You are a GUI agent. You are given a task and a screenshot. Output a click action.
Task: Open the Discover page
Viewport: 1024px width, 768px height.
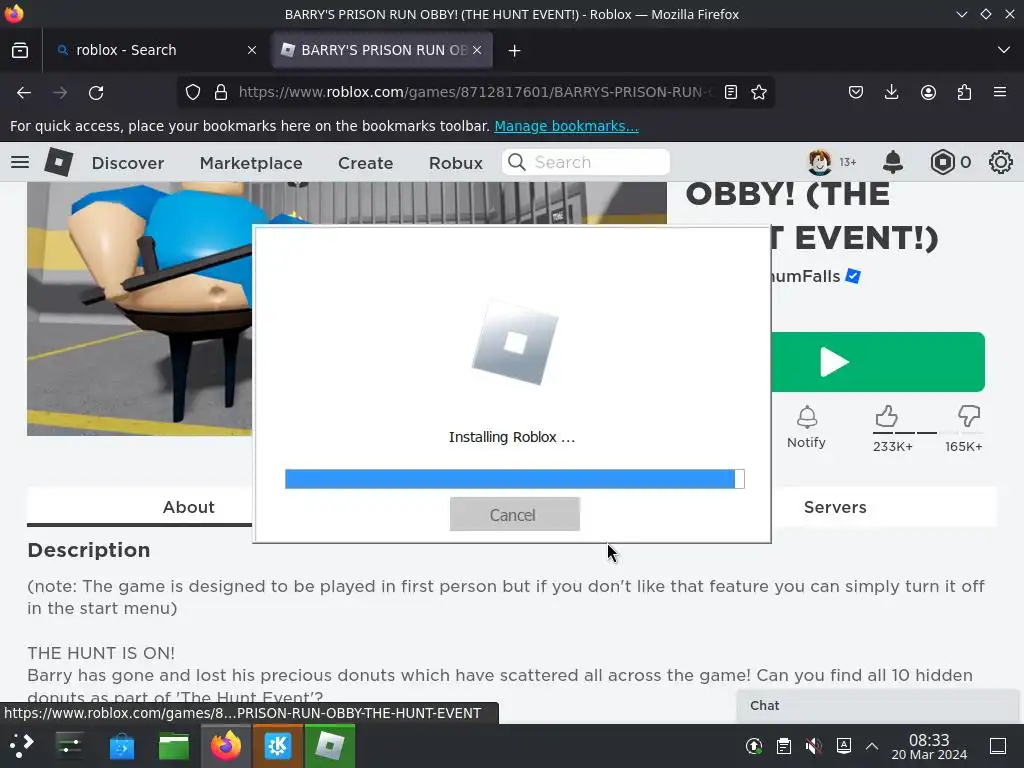tap(128, 163)
